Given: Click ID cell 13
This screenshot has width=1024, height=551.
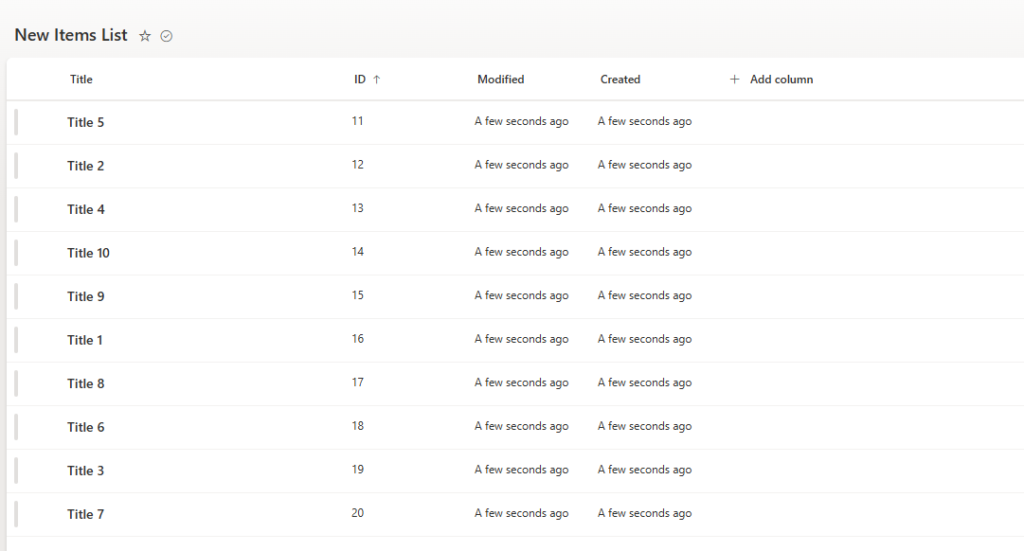Looking at the screenshot, I should [x=357, y=208].
